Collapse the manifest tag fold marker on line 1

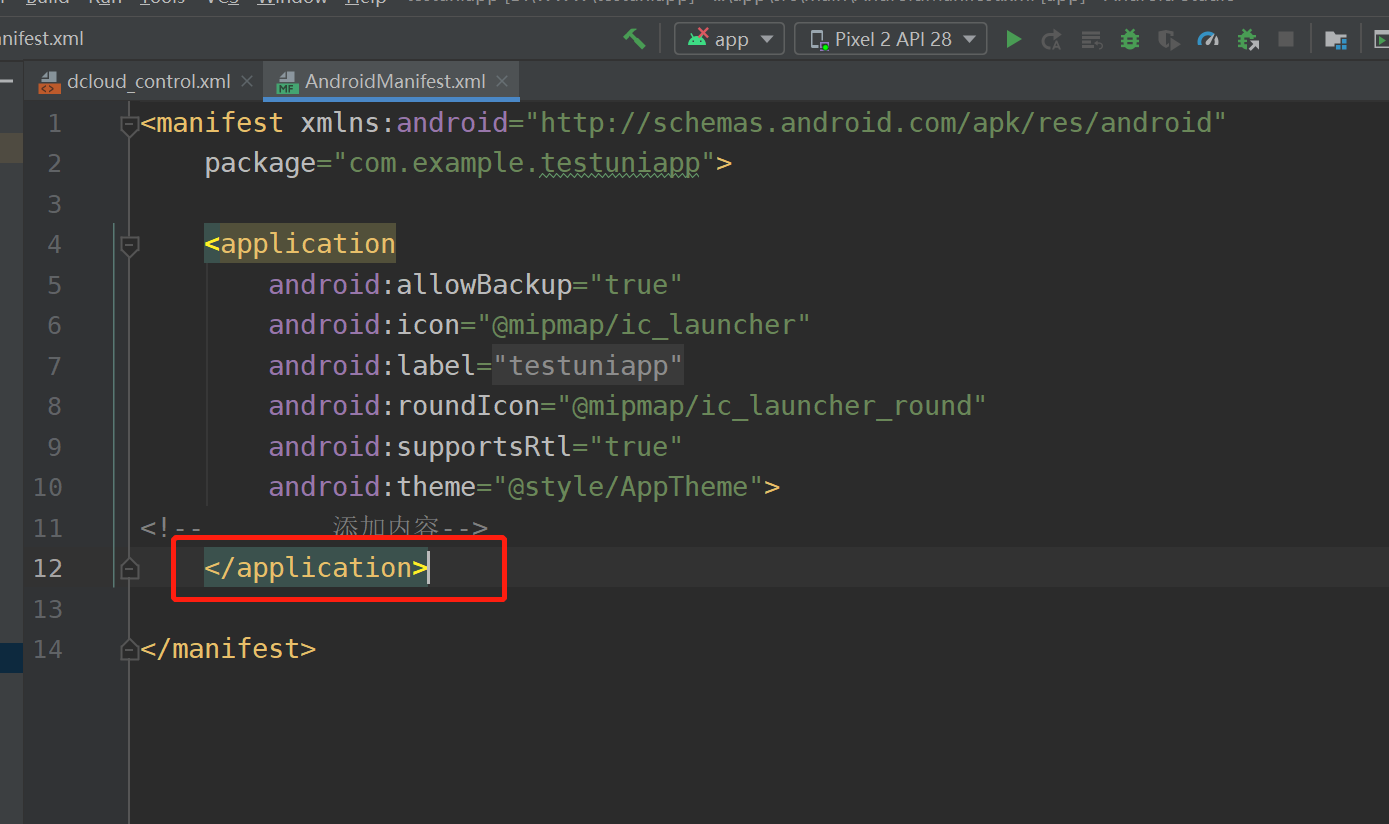[129, 125]
